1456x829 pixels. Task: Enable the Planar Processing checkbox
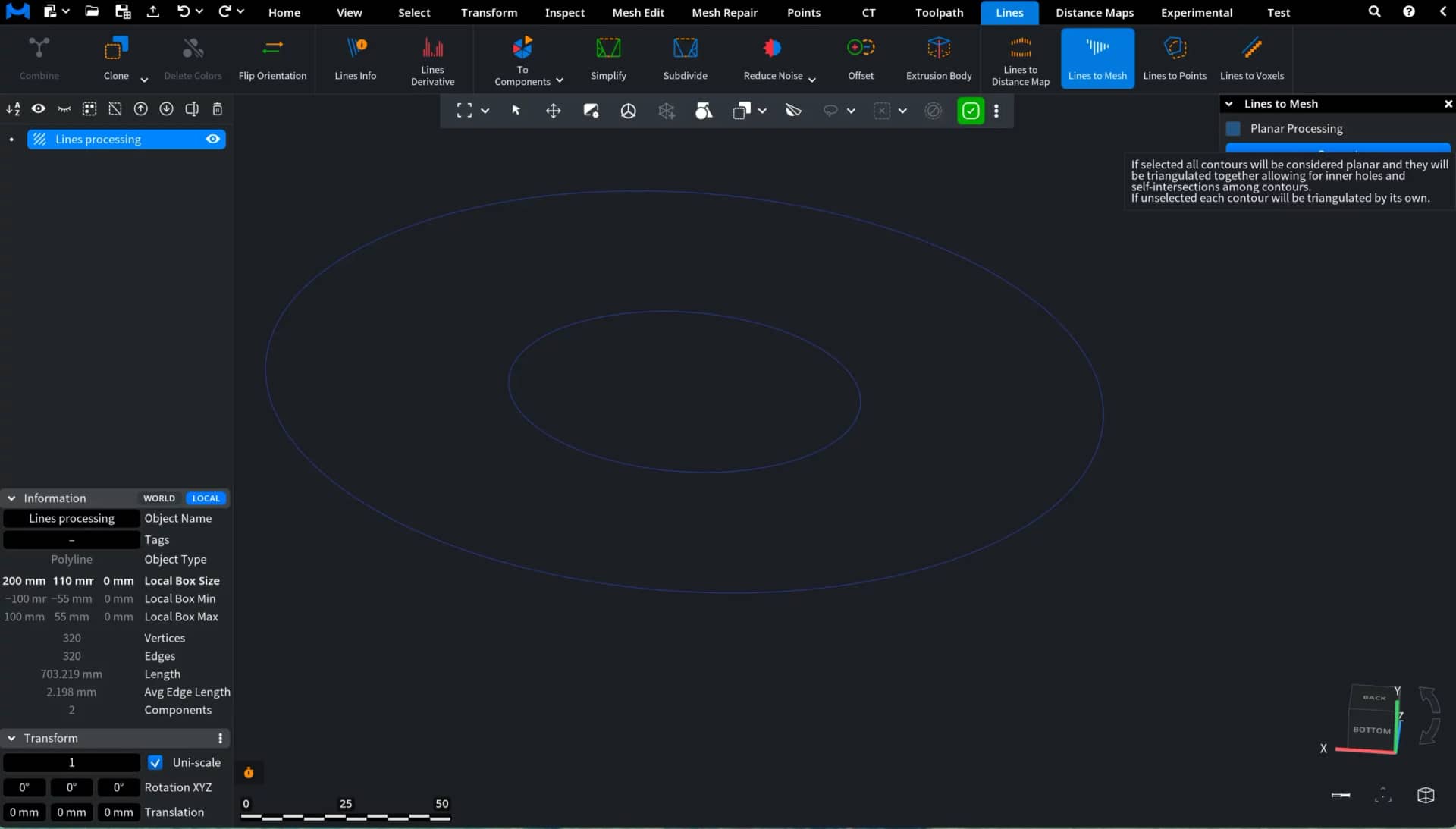pyautogui.click(x=1233, y=129)
